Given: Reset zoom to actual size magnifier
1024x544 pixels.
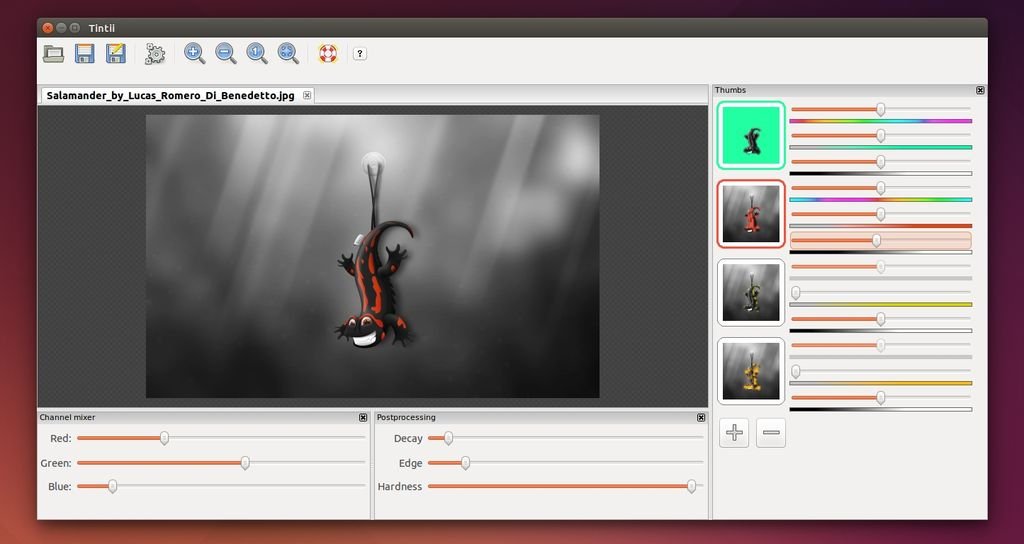Looking at the screenshot, I should [x=257, y=53].
